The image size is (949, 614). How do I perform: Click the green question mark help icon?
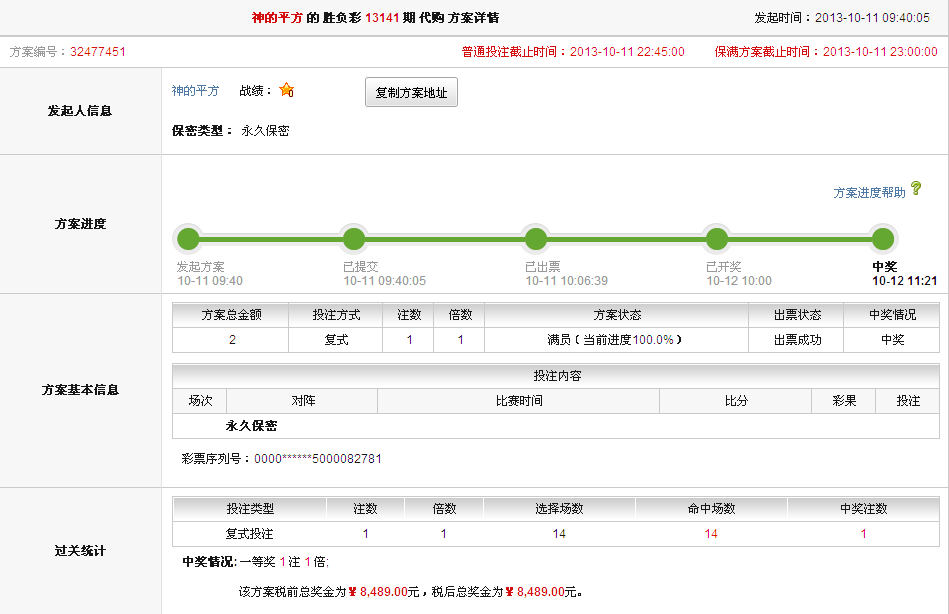click(x=916, y=189)
